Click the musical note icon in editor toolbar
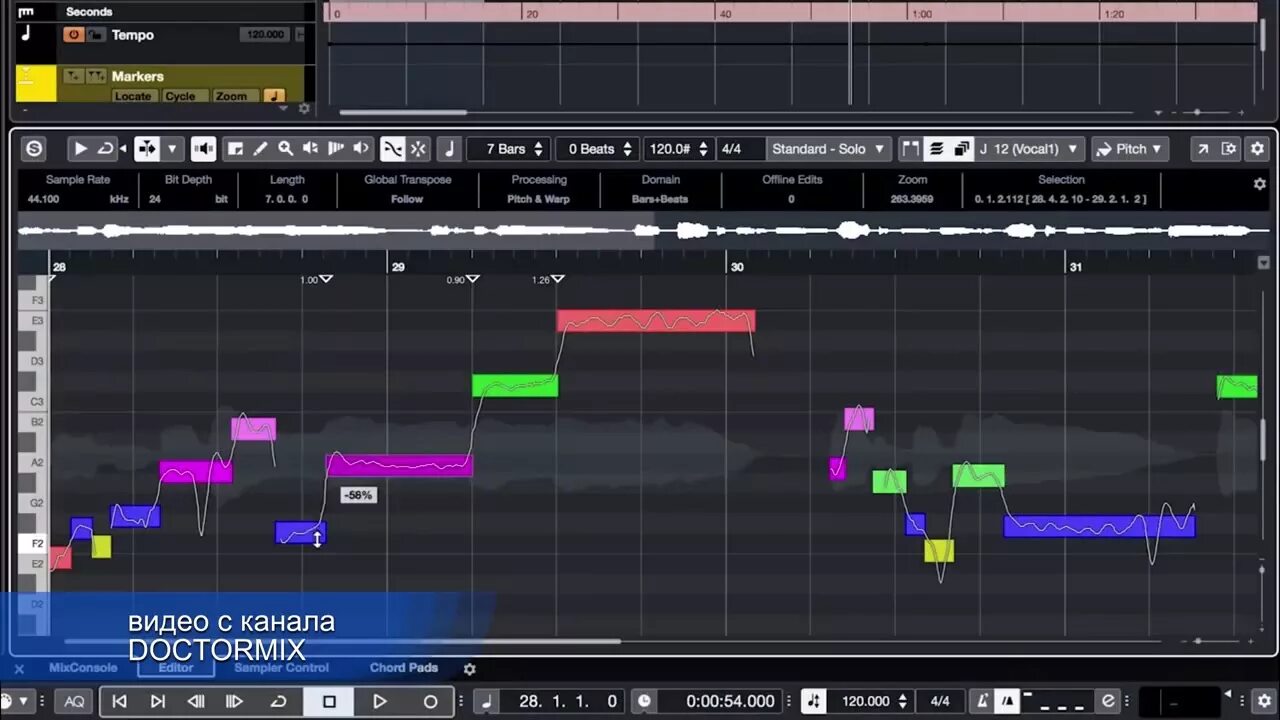The image size is (1280, 720). [x=450, y=149]
